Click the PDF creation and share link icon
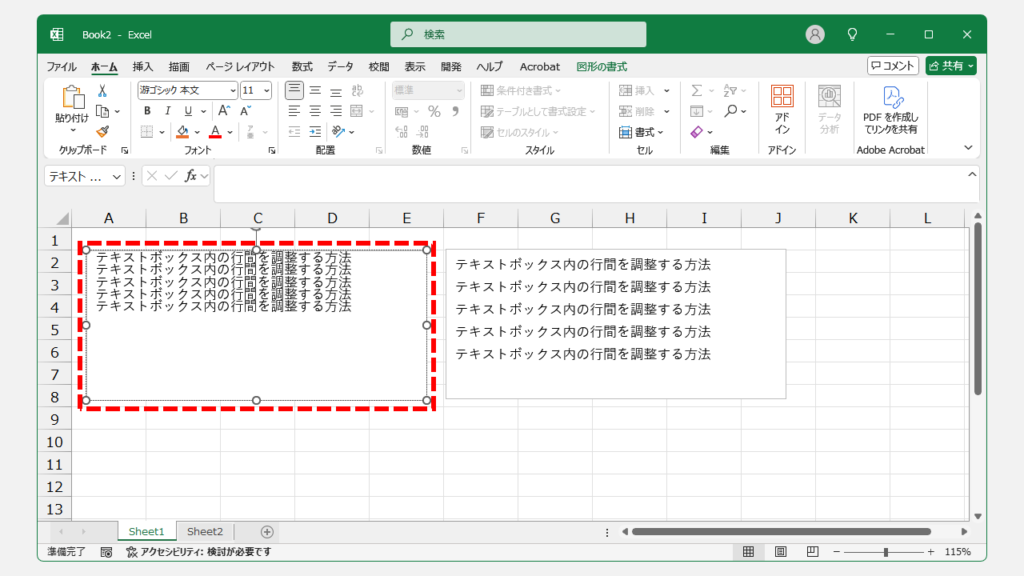This screenshot has width=1024, height=576. (891, 110)
